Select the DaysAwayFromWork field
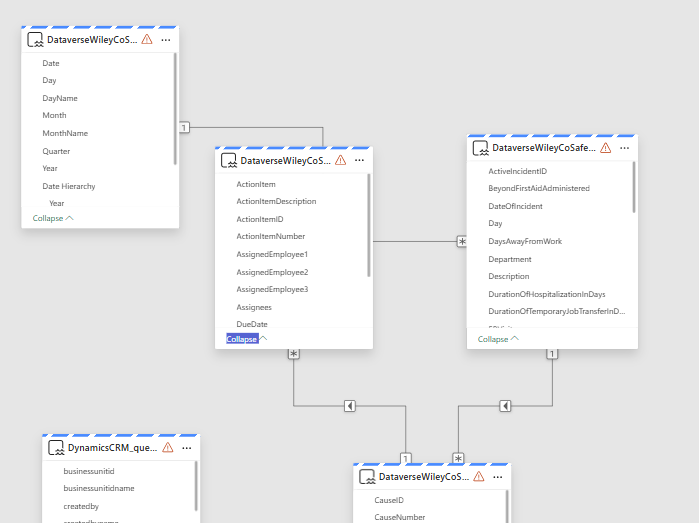 pyautogui.click(x=525, y=241)
